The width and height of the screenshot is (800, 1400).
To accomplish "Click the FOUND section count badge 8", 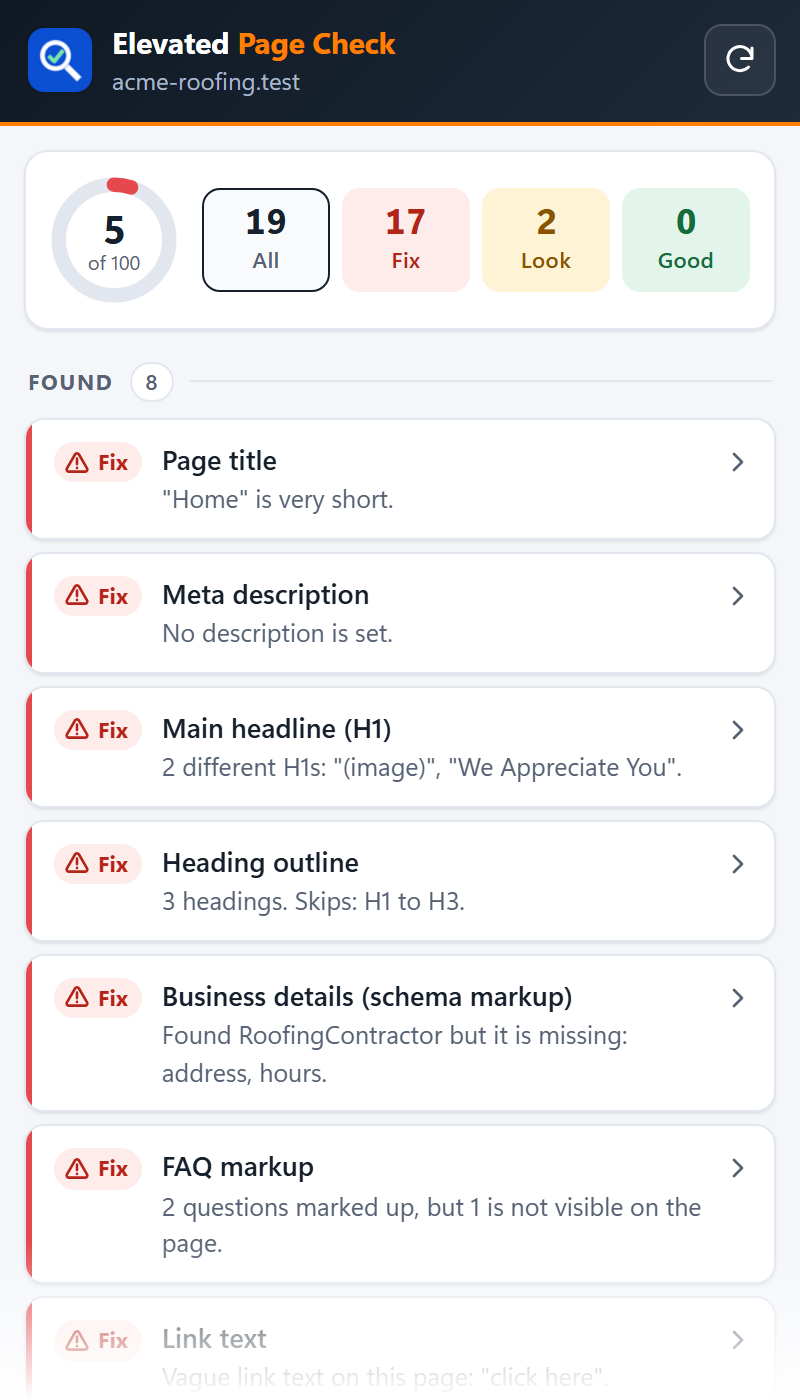I will [x=152, y=382].
